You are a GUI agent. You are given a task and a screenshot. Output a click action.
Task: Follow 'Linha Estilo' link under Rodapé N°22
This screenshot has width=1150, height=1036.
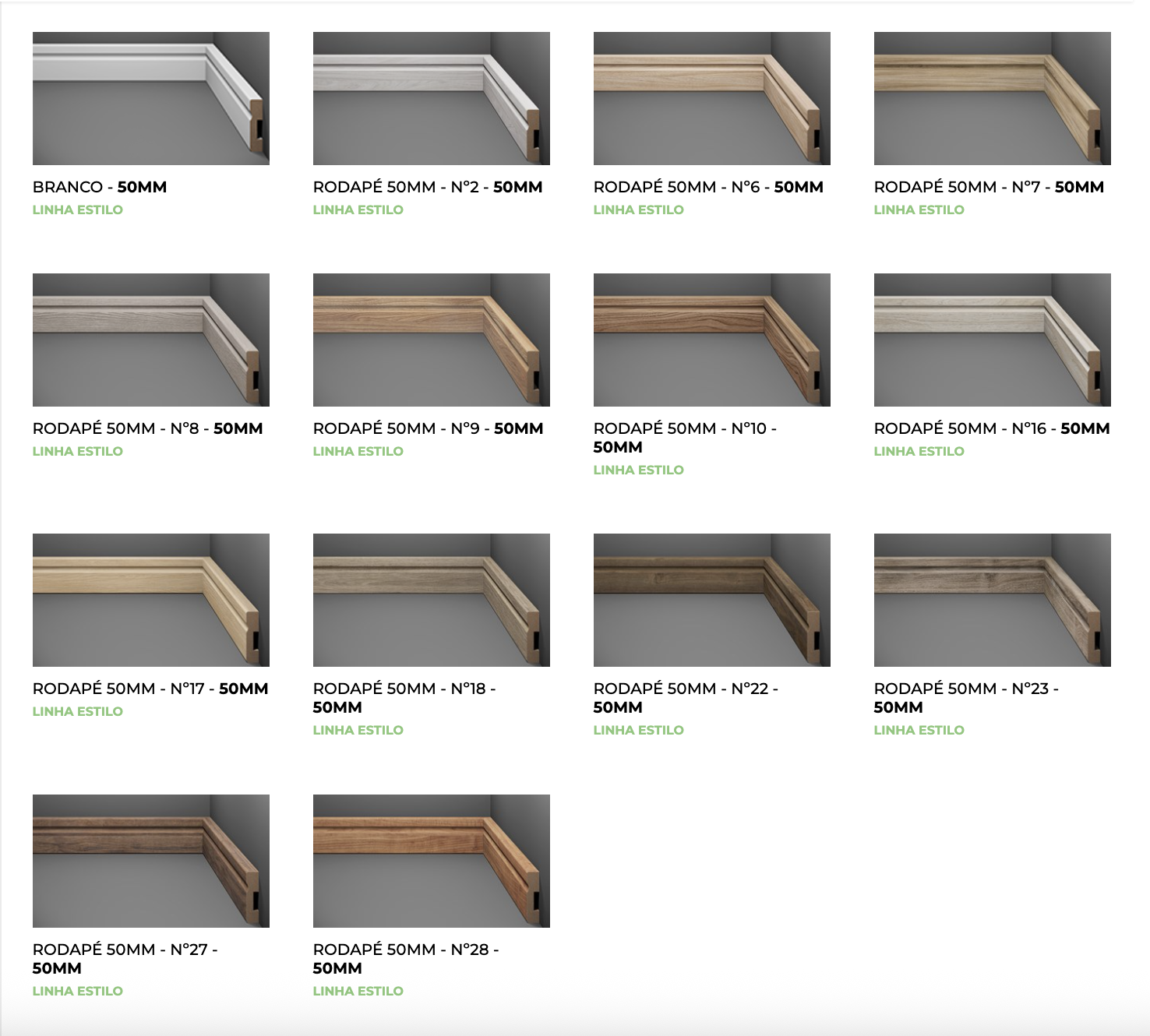click(638, 730)
